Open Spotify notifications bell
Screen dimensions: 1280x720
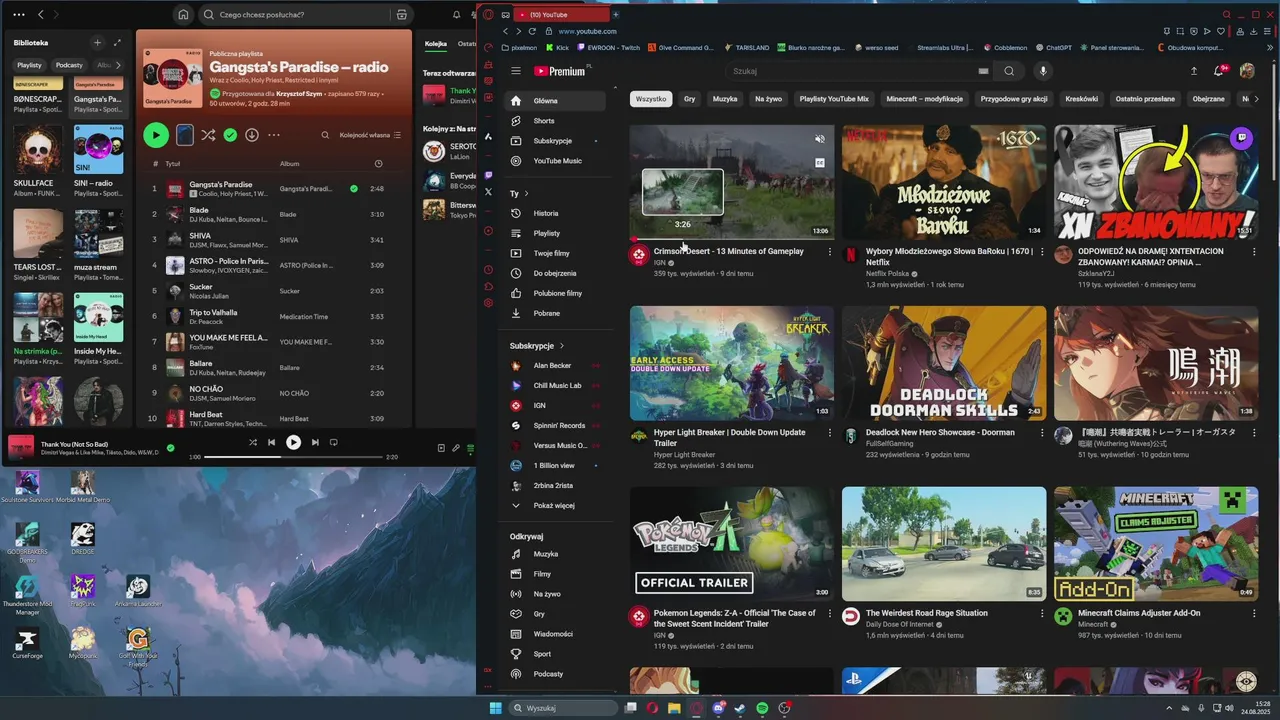(457, 15)
